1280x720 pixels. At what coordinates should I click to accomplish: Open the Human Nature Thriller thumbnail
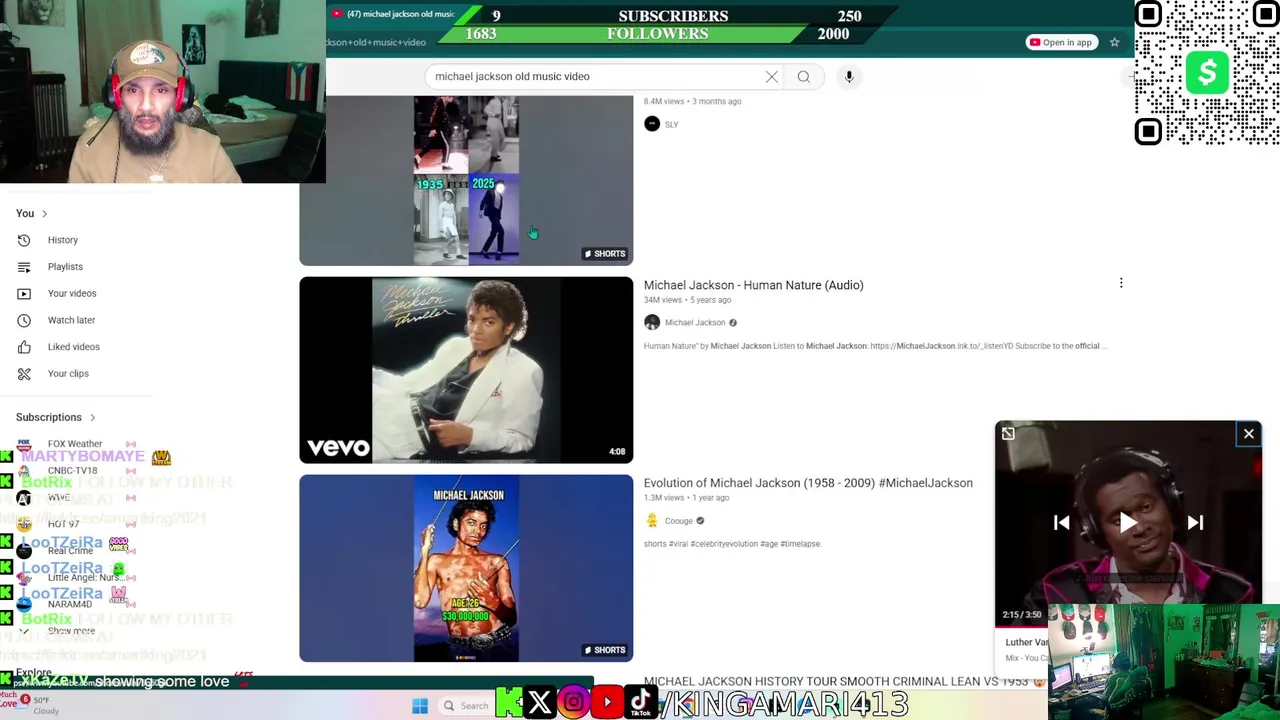pyautogui.click(x=466, y=370)
